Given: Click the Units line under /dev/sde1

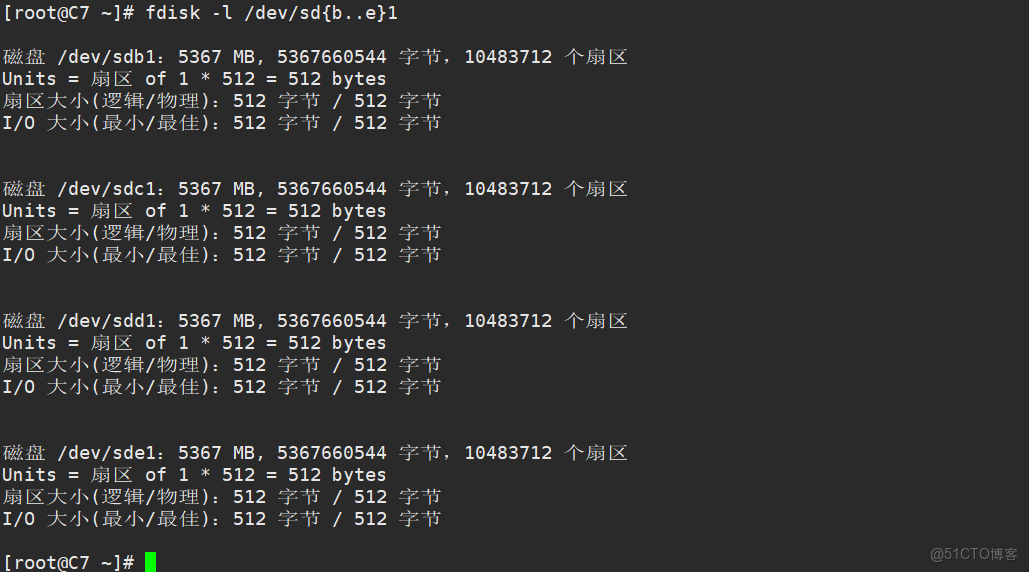Looking at the screenshot, I should point(194,475).
